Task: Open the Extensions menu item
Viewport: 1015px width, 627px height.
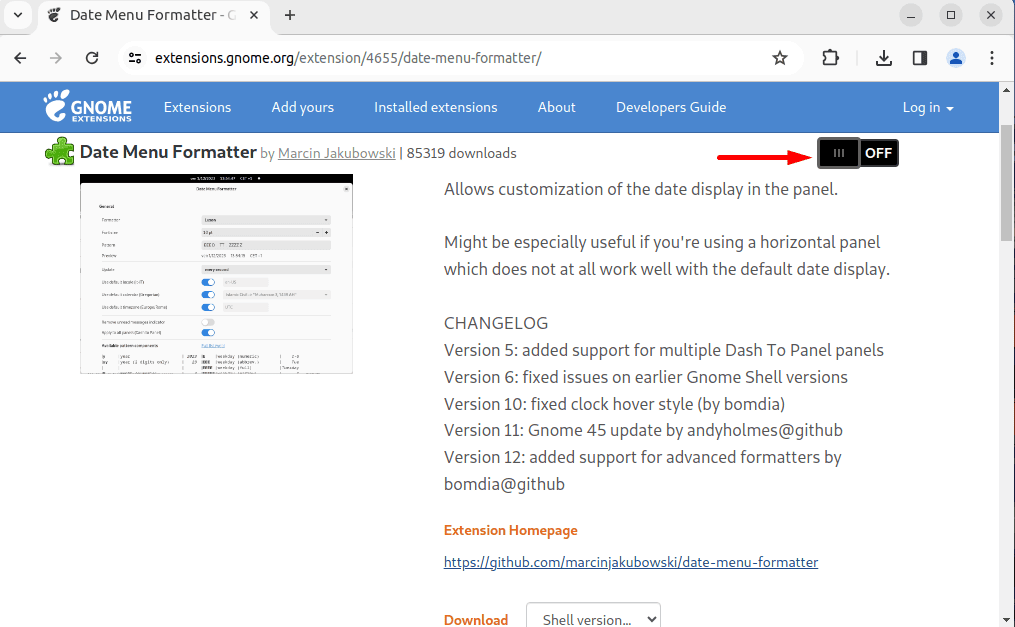Action: pyautogui.click(x=197, y=107)
